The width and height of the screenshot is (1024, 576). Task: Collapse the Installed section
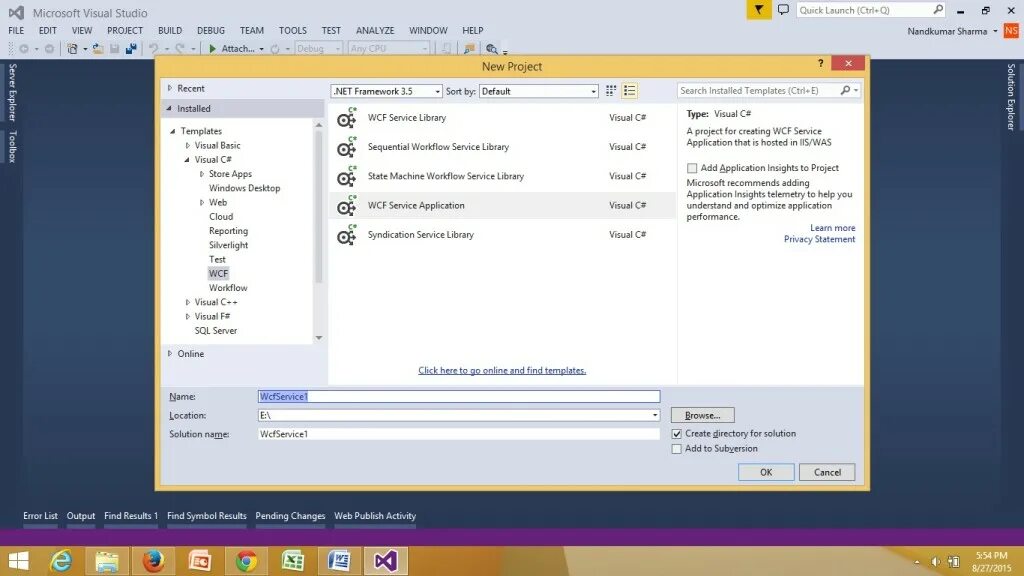click(x=169, y=108)
